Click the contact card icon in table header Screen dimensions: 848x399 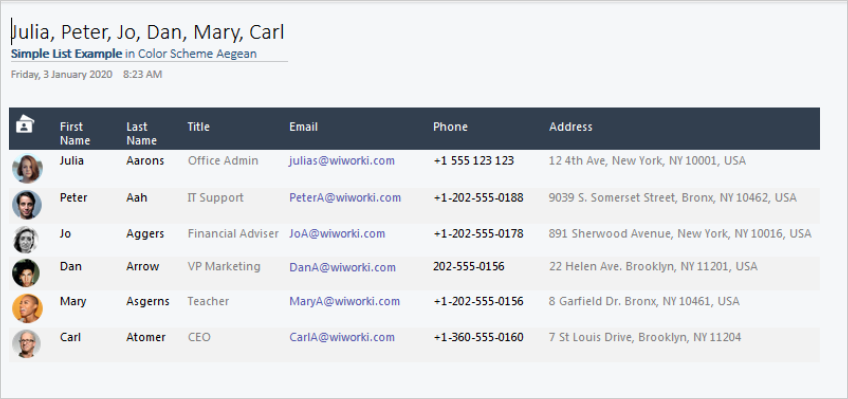click(x=24, y=124)
